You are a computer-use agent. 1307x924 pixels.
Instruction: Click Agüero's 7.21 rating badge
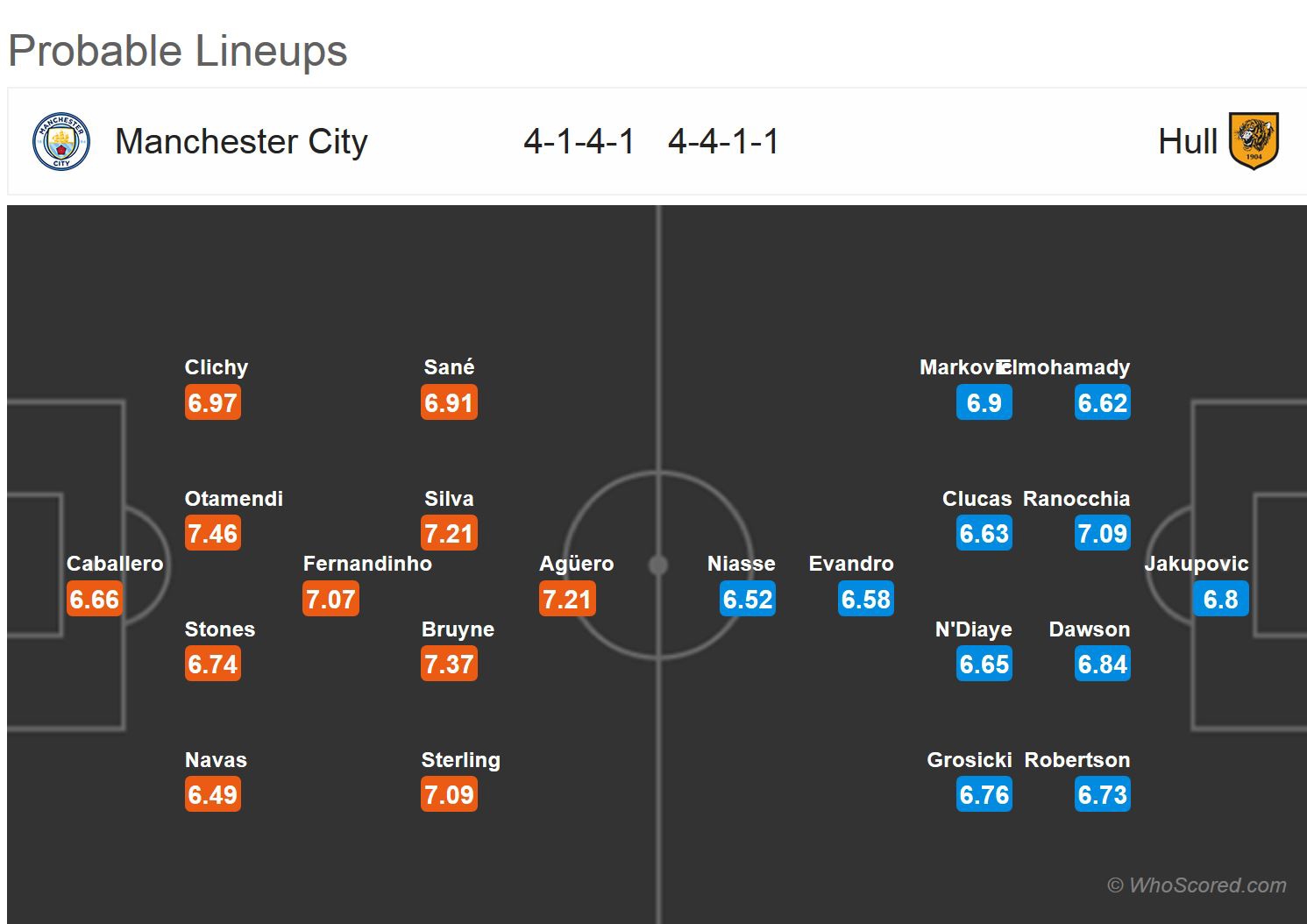click(567, 600)
